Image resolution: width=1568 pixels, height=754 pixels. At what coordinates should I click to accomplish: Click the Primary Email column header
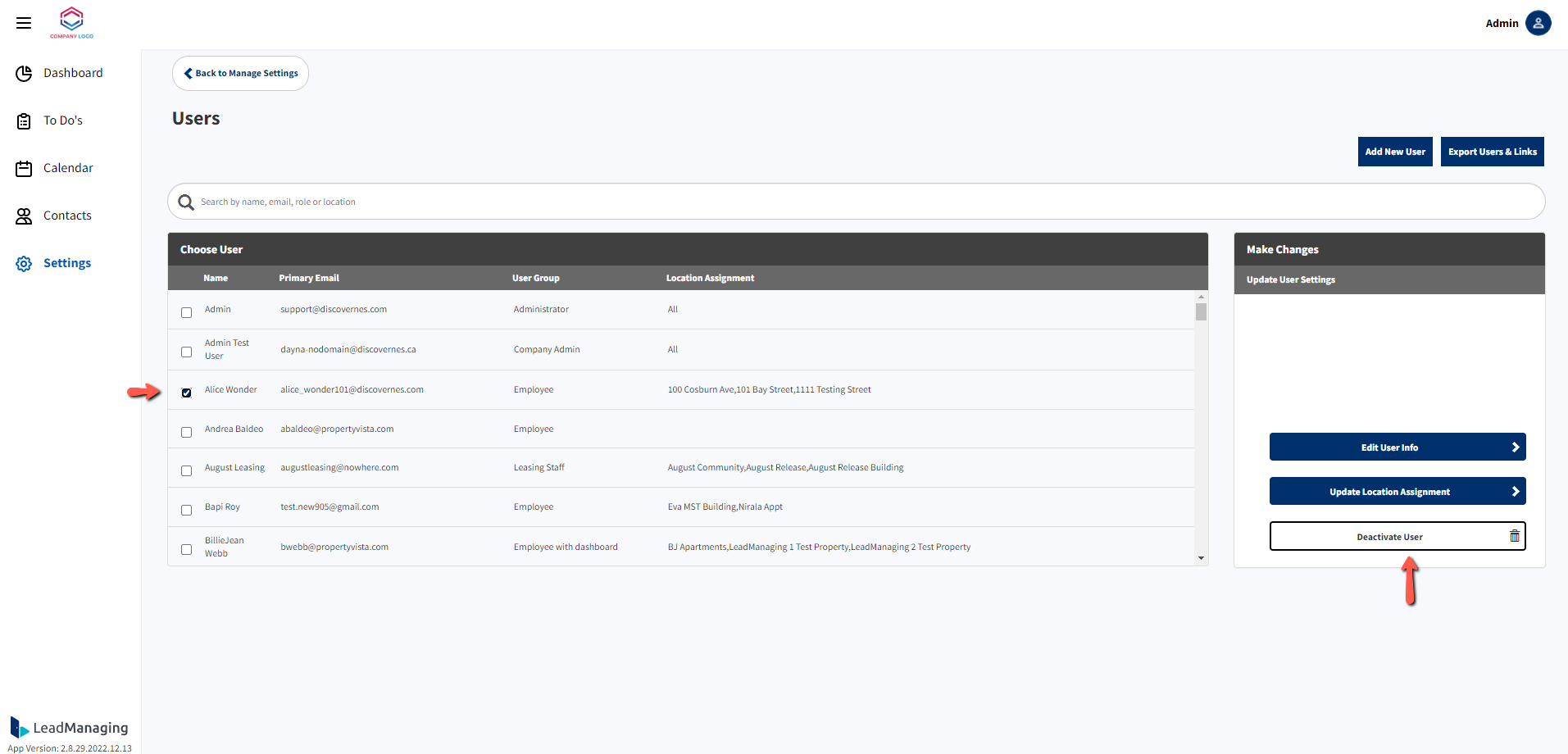[309, 278]
